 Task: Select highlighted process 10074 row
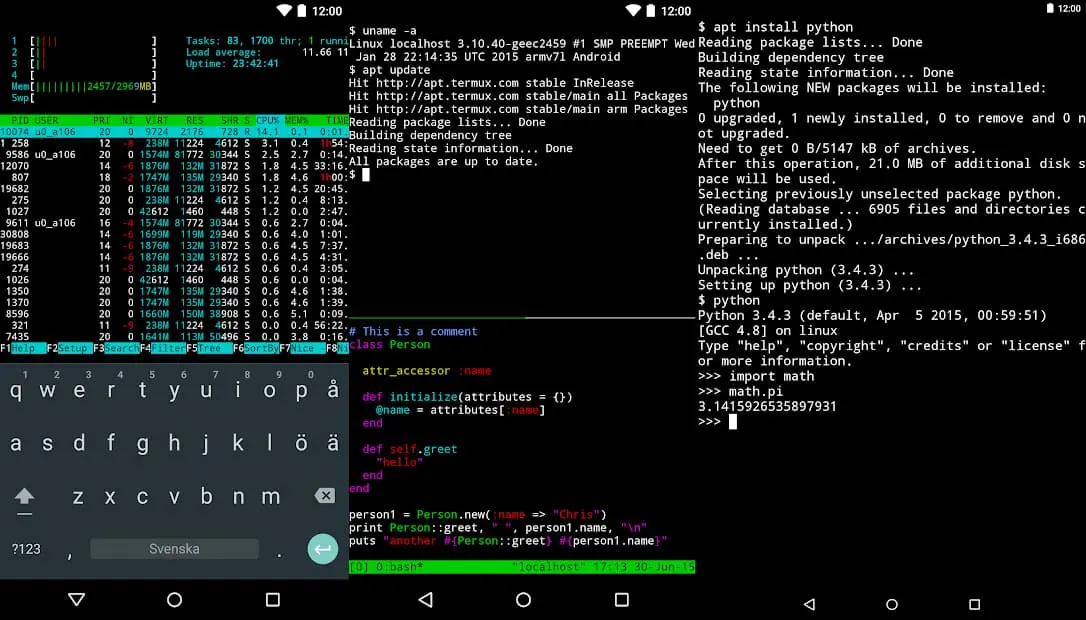pyautogui.click(x=174, y=132)
